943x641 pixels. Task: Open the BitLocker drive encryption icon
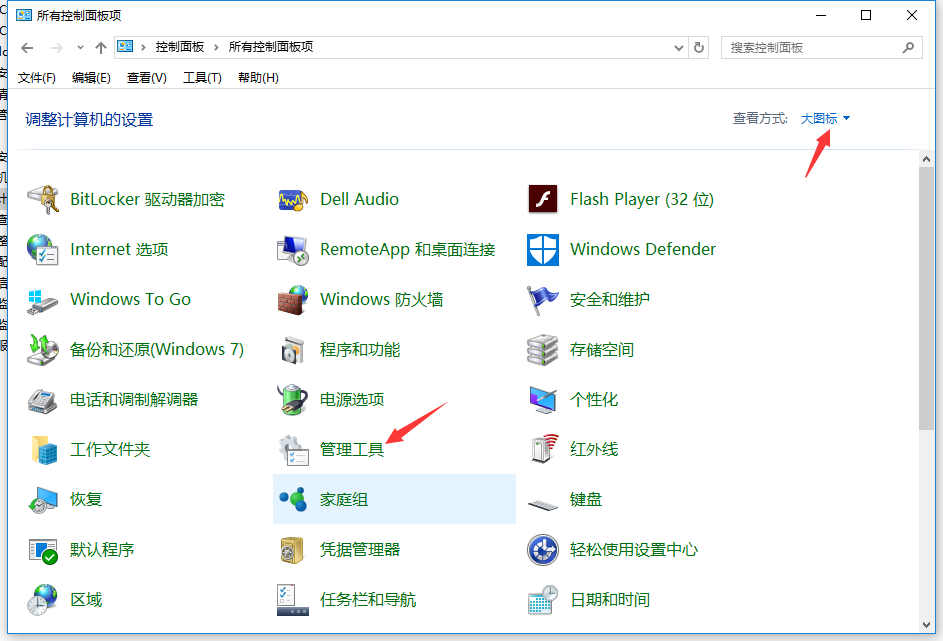43,200
